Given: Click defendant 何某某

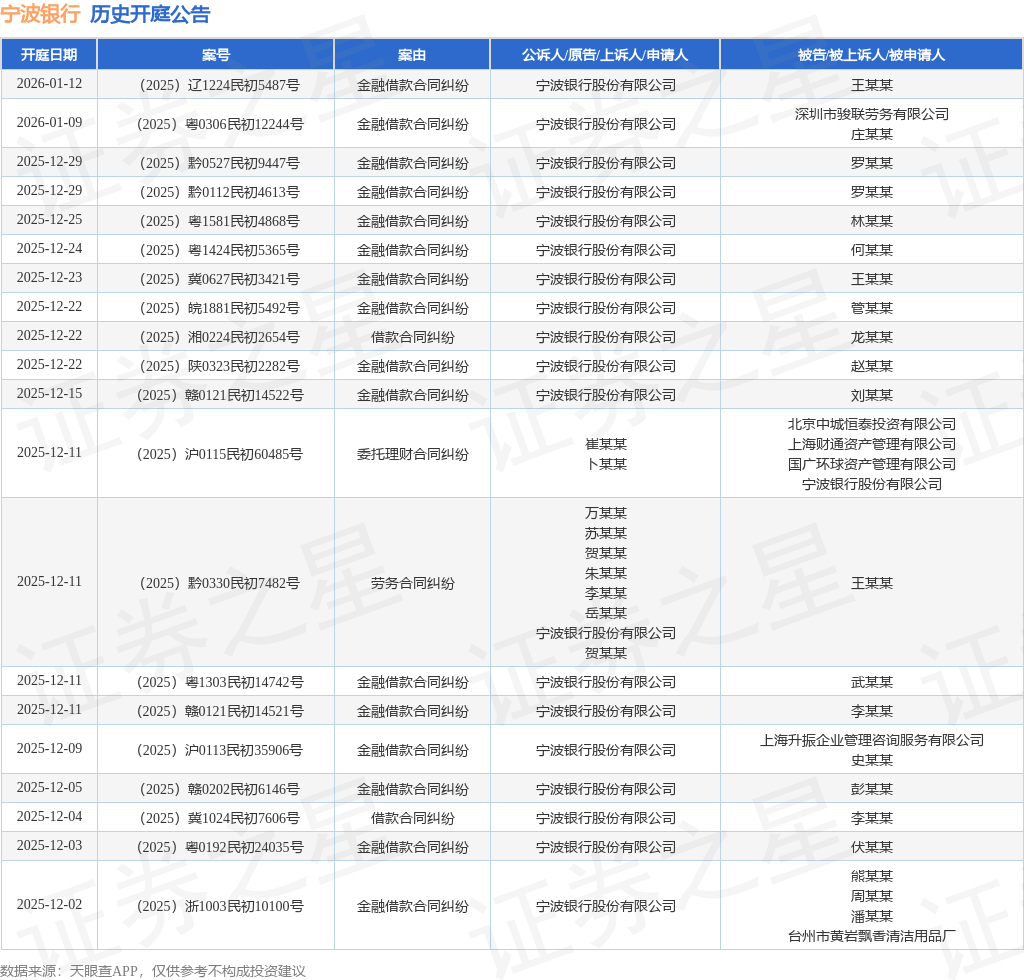Looking at the screenshot, I should pos(872,250).
